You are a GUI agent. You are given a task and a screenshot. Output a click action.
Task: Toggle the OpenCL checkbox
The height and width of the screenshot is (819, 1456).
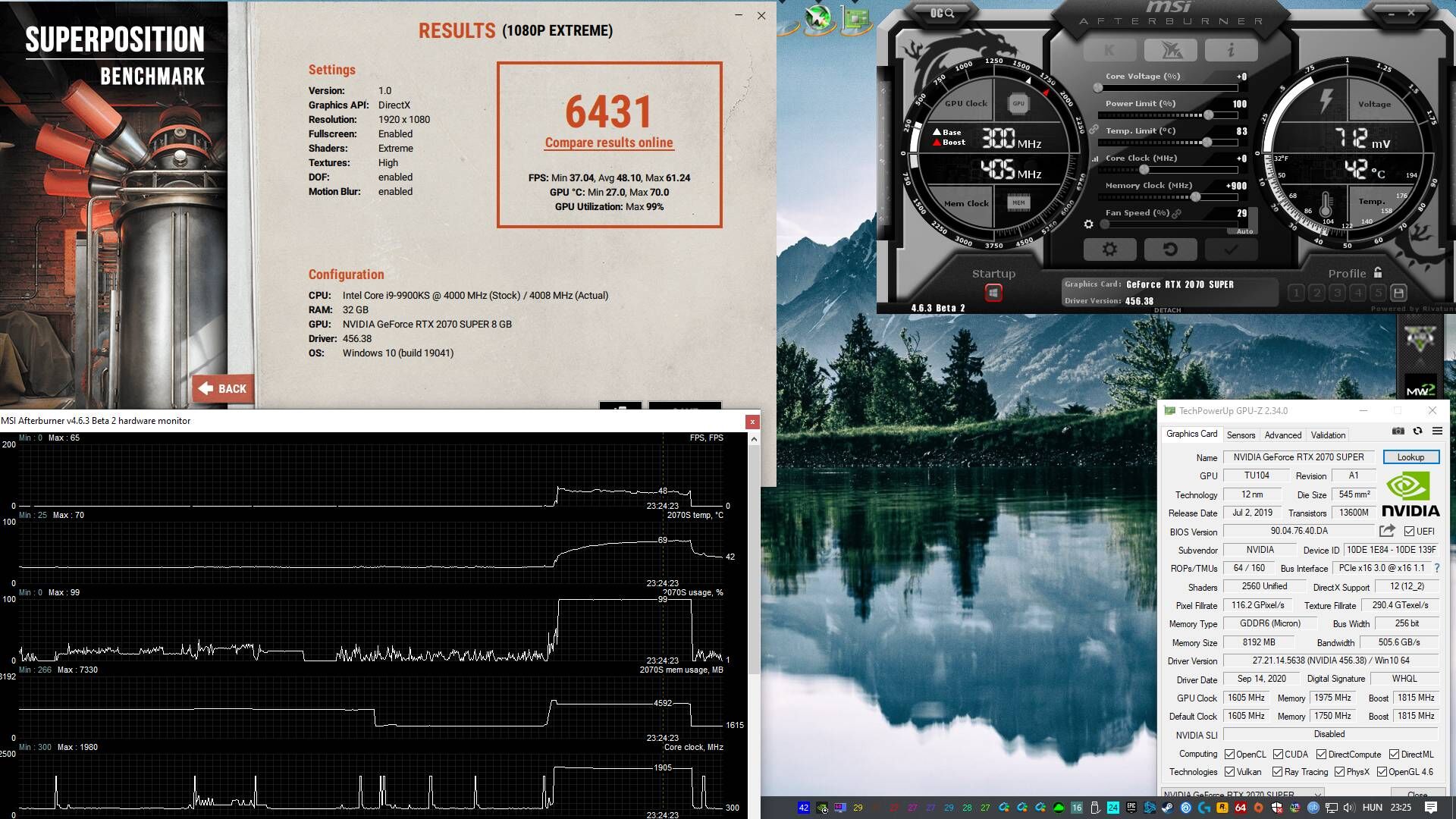pyautogui.click(x=1229, y=755)
